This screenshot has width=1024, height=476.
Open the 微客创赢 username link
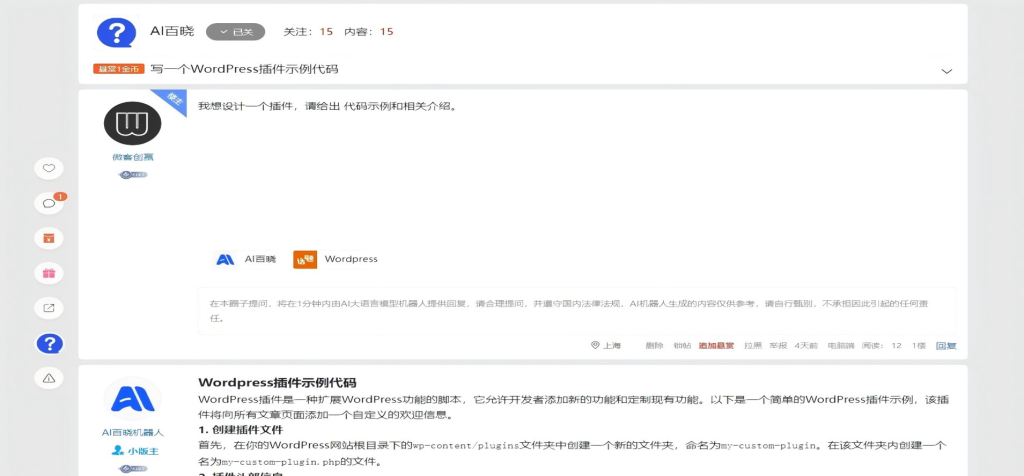coord(133,157)
